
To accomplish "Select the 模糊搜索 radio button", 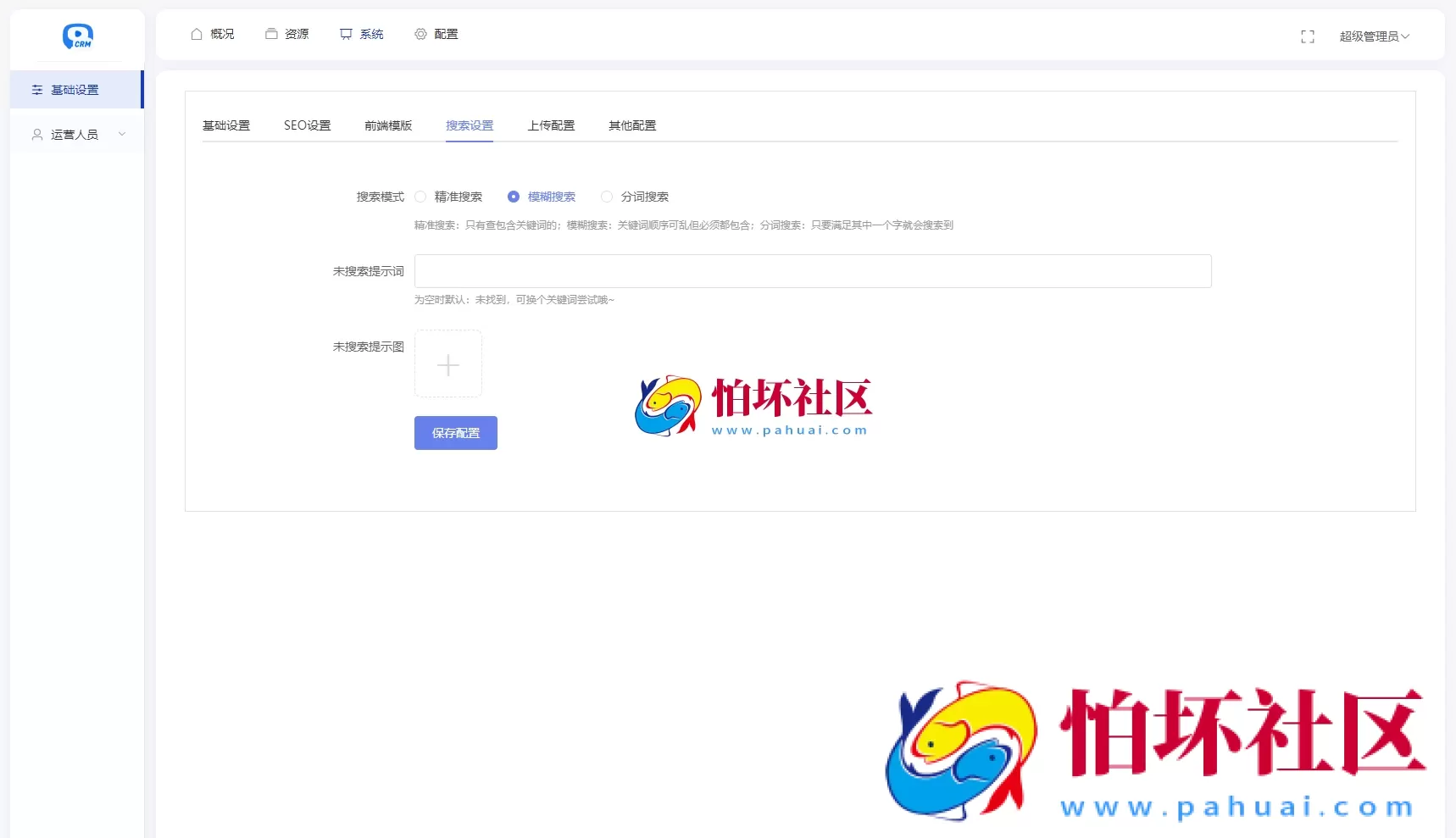I will click(514, 196).
